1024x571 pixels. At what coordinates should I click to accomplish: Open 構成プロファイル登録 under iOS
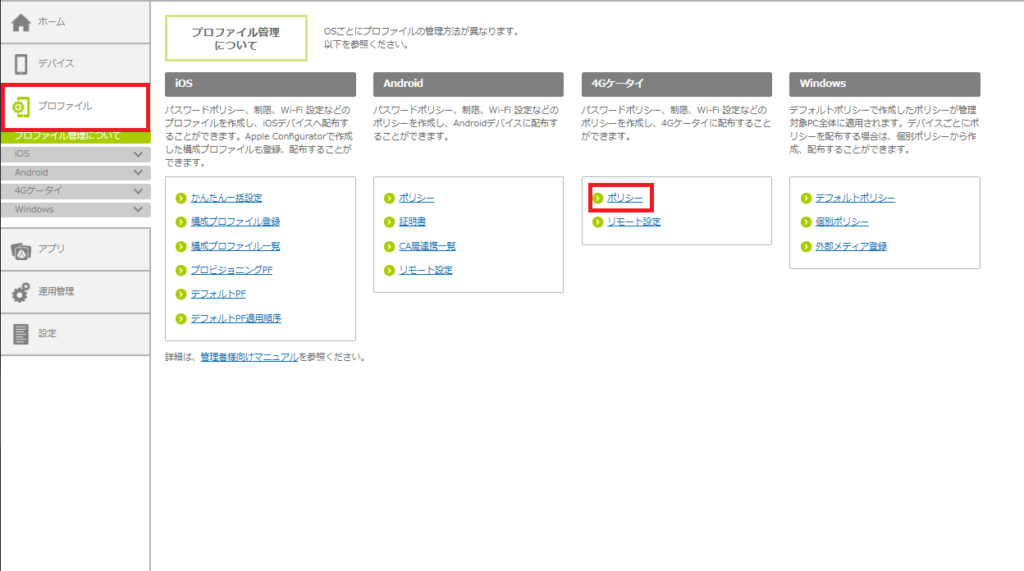coord(236,222)
